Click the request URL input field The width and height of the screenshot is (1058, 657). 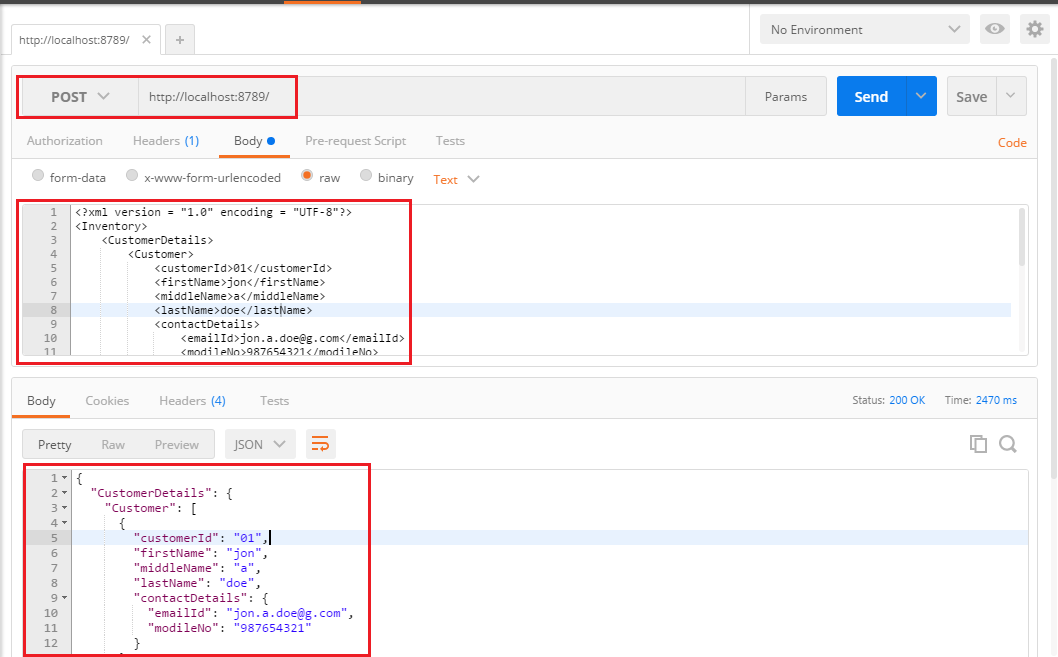click(441, 96)
